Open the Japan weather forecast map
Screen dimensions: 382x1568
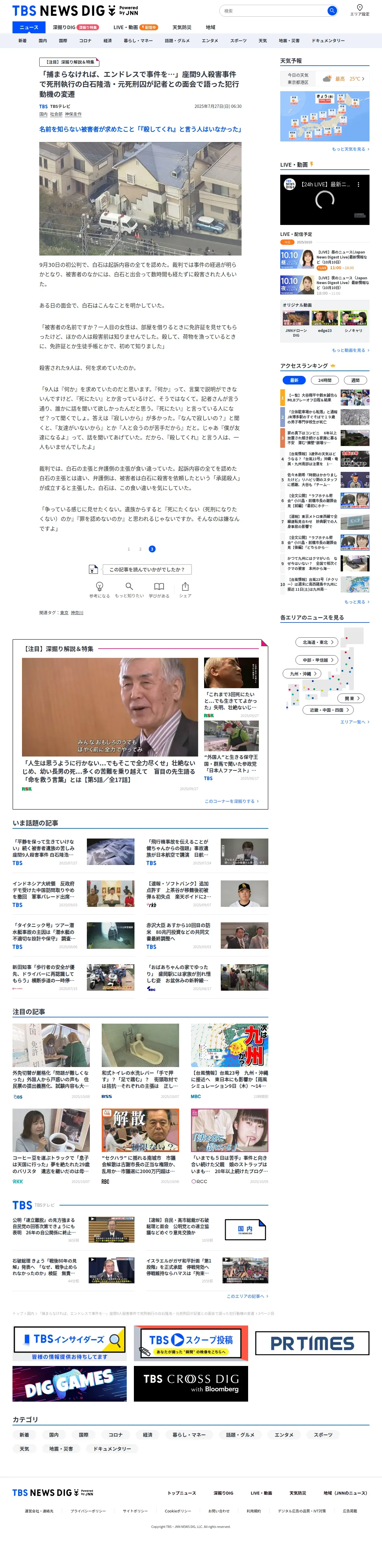point(325,116)
